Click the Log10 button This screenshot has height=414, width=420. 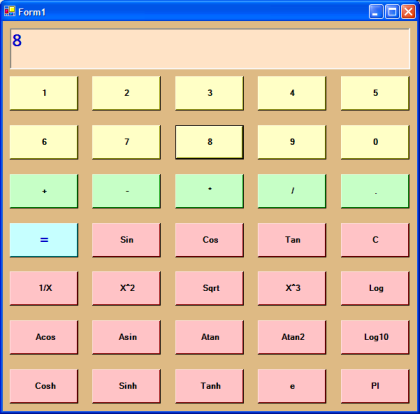click(x=375, y=337)
